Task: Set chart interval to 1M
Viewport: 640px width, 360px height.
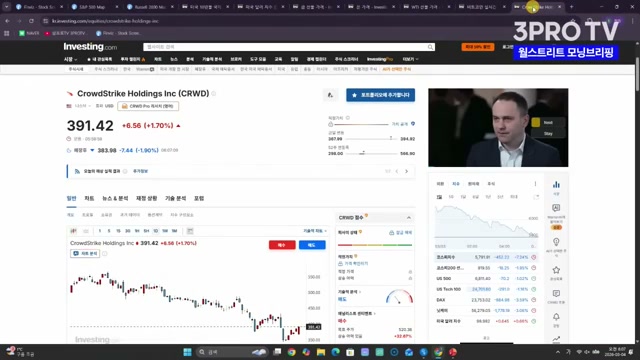Action: (x=174, y=231)
